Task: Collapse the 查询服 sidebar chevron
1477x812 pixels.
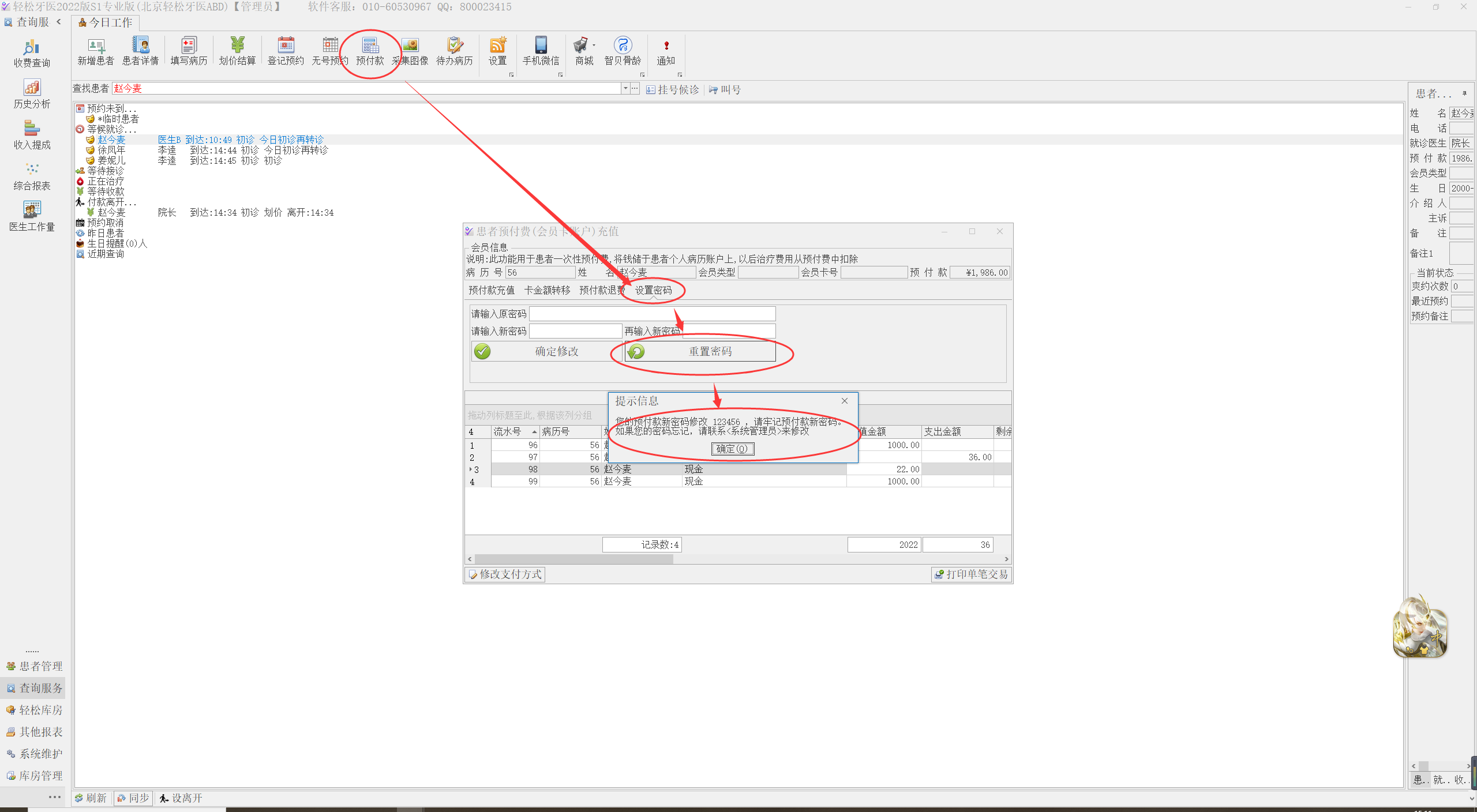Action: [59, 22]
